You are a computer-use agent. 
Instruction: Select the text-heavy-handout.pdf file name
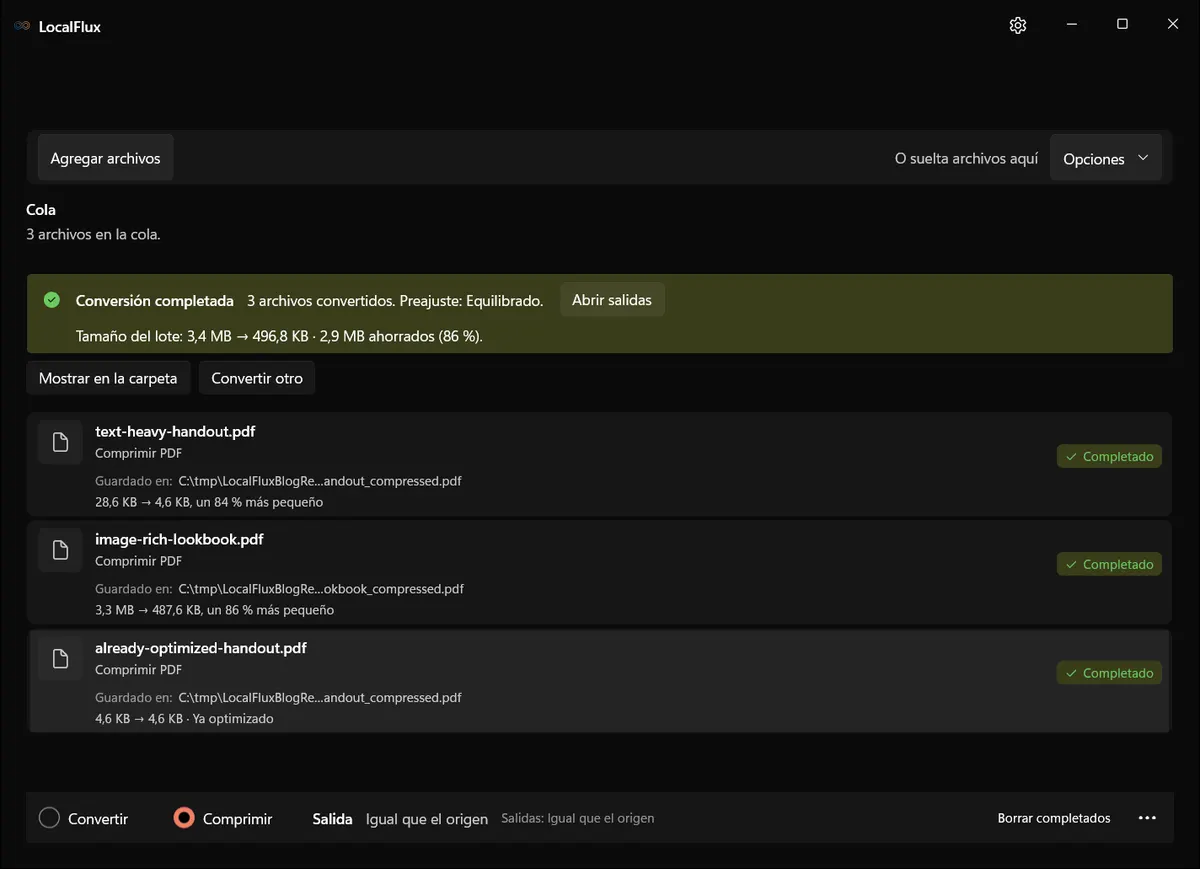click(175, 432)
